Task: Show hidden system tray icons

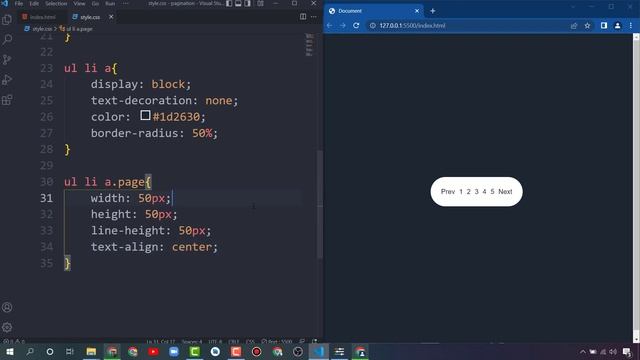Action: [x=583, y=352]
